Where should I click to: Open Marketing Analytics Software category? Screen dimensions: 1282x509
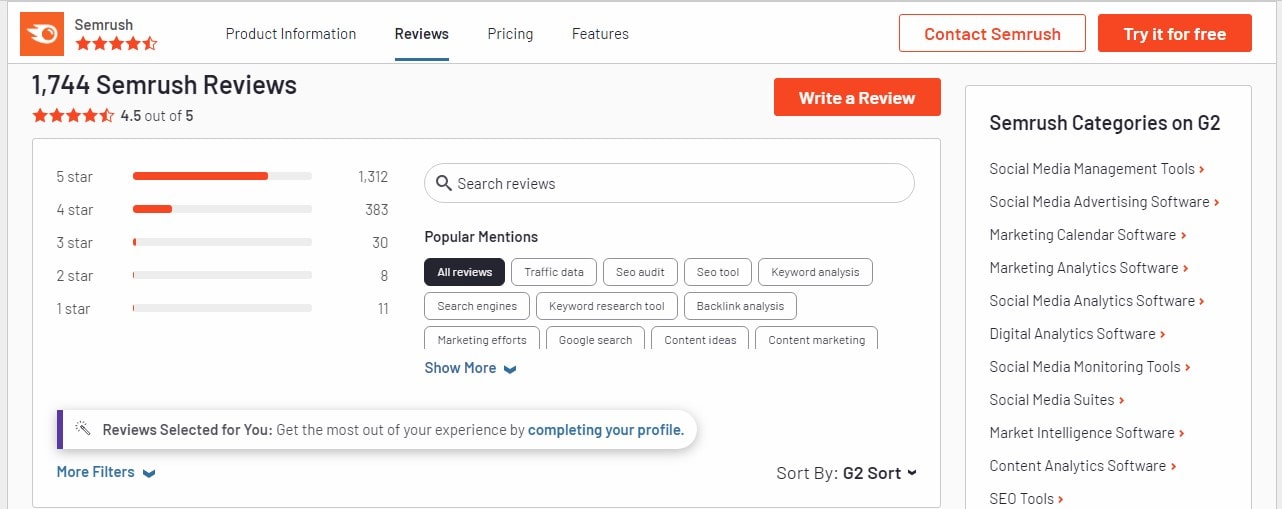tap(1088, 268)
